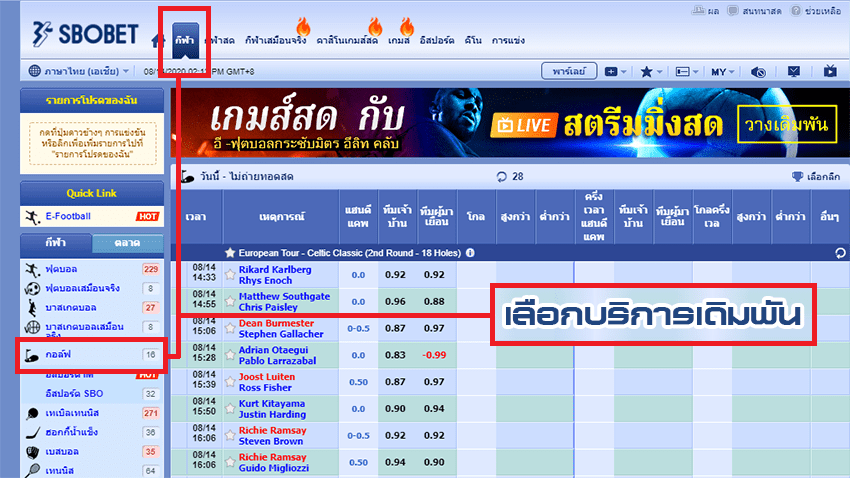Click home odds 0.92 for Rikard Karlberg
Viewport: 850px width, 478px height.
click(x=395, y=275)
